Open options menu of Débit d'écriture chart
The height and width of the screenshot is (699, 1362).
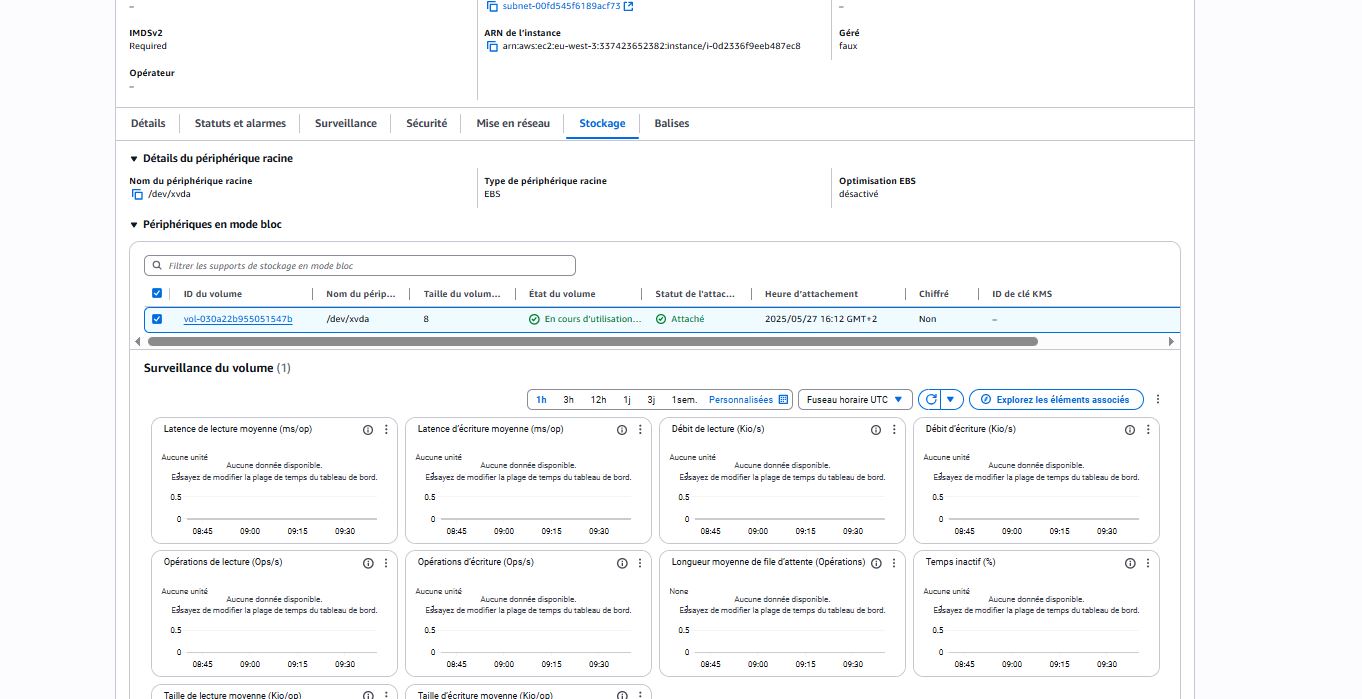[x=1148, y=430]
